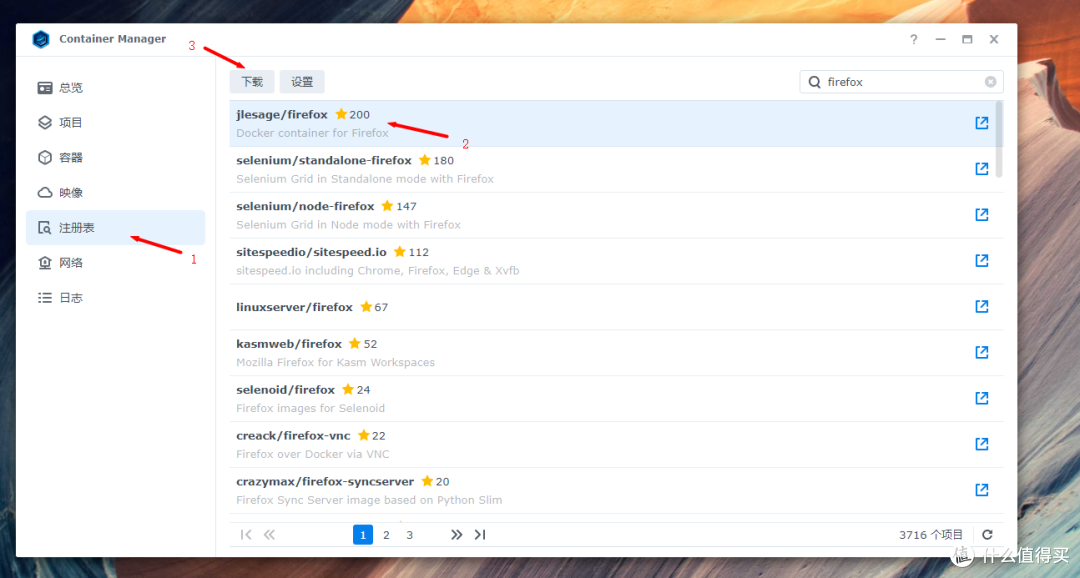Screen dimensions: 1080x578
Task: Download the selected firefox image via 下载
Action: pos(251,81)
